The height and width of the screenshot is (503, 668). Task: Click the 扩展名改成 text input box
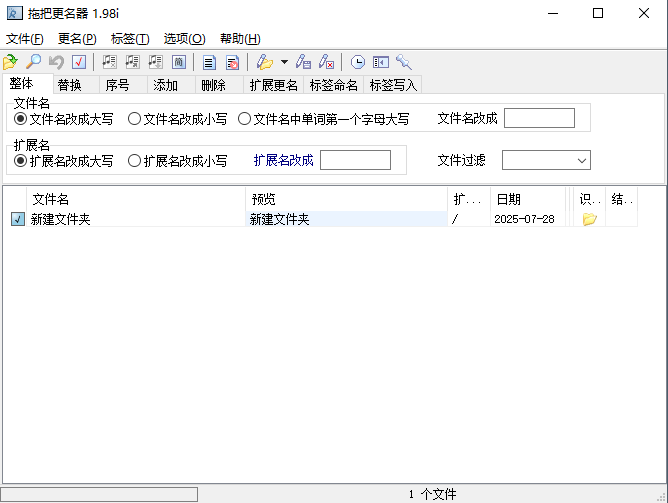[x=355, y=160]
